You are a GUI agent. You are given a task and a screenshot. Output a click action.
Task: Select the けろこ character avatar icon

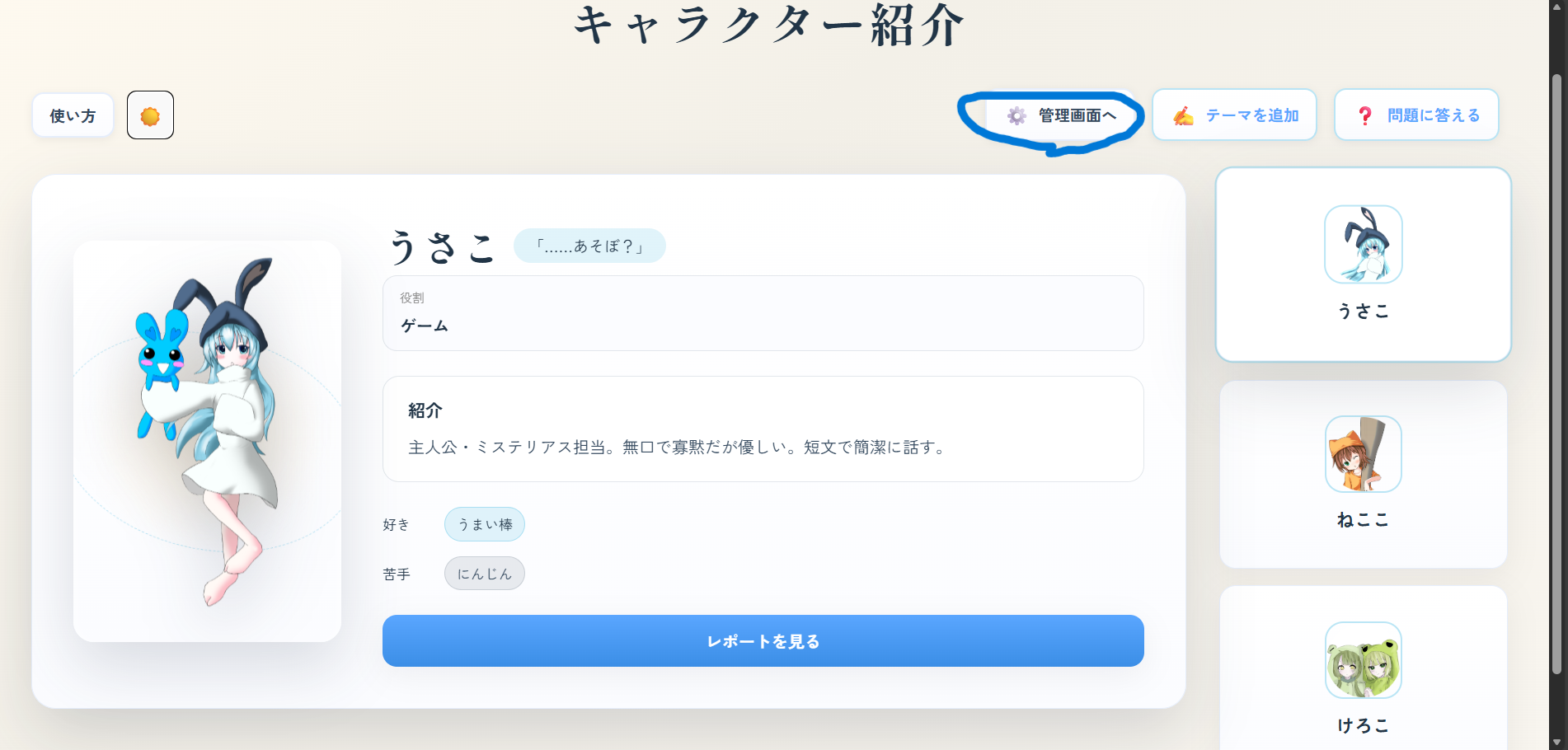tap(1363, 660)
